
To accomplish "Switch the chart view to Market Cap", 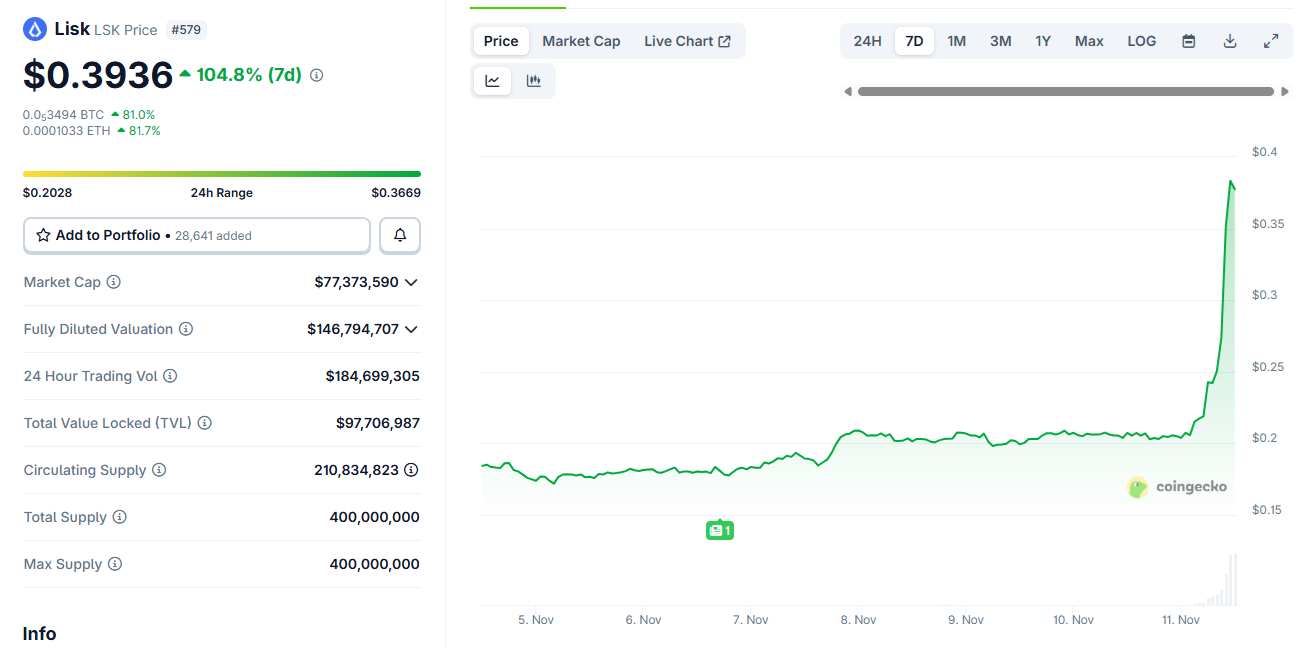I will 581,40.
